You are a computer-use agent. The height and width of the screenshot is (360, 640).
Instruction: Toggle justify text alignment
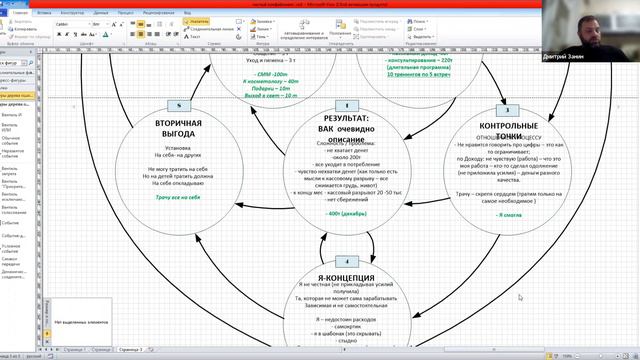point(157,35)
